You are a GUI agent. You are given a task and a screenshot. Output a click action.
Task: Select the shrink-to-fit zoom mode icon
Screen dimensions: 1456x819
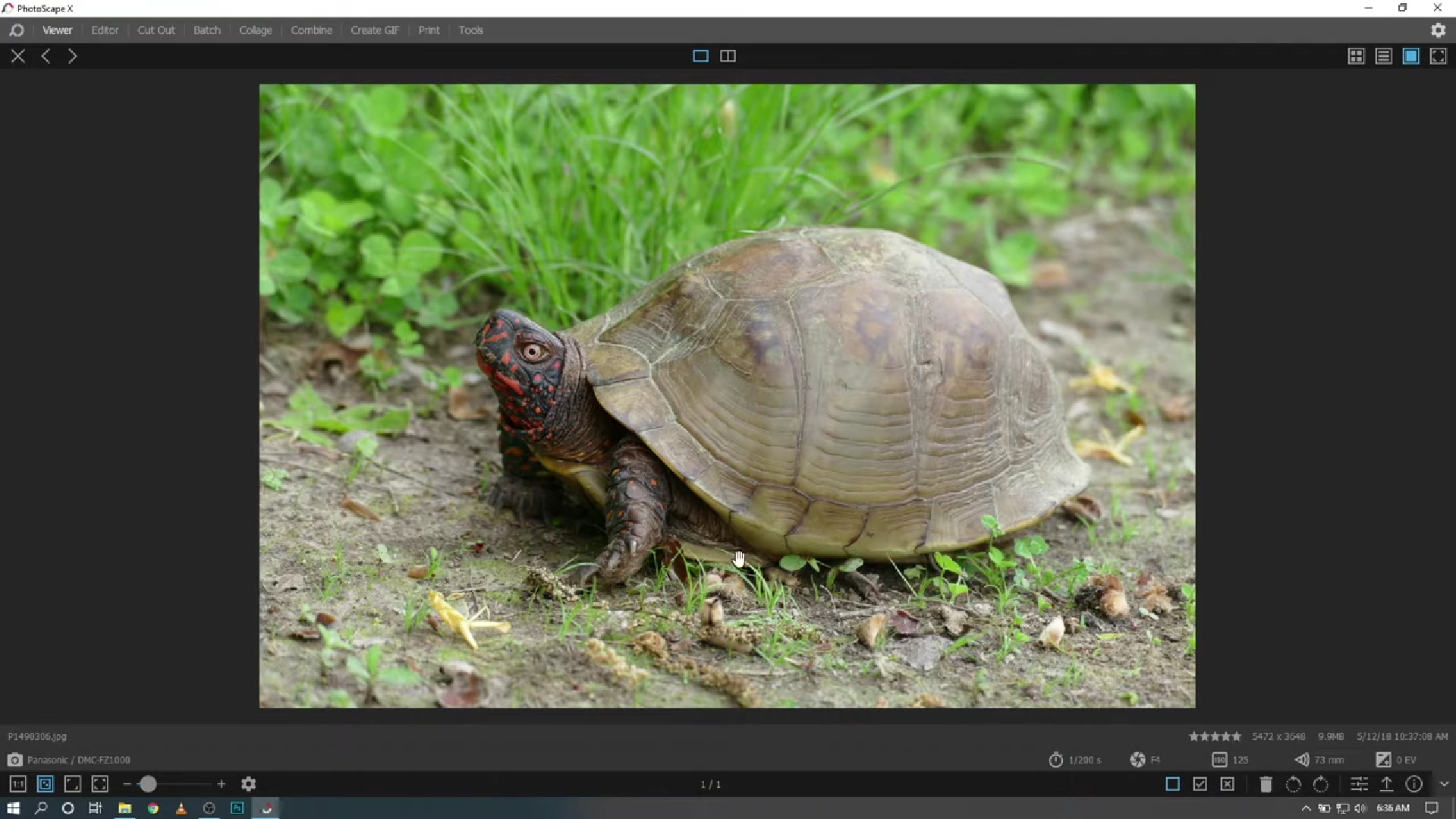pos(73,784)
